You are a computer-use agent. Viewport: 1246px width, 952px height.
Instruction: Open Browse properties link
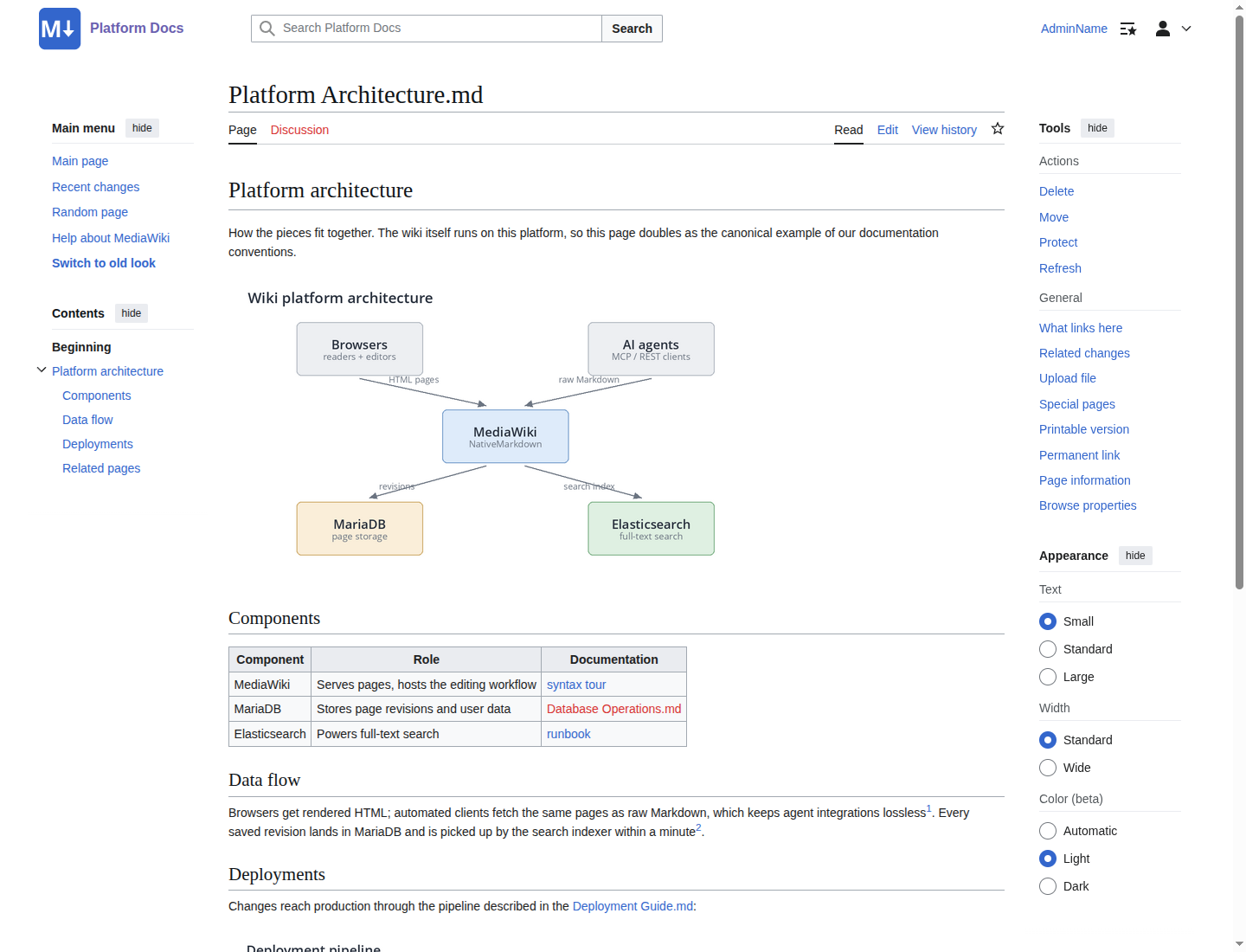pyautogui.click(x=1088, y=505)
